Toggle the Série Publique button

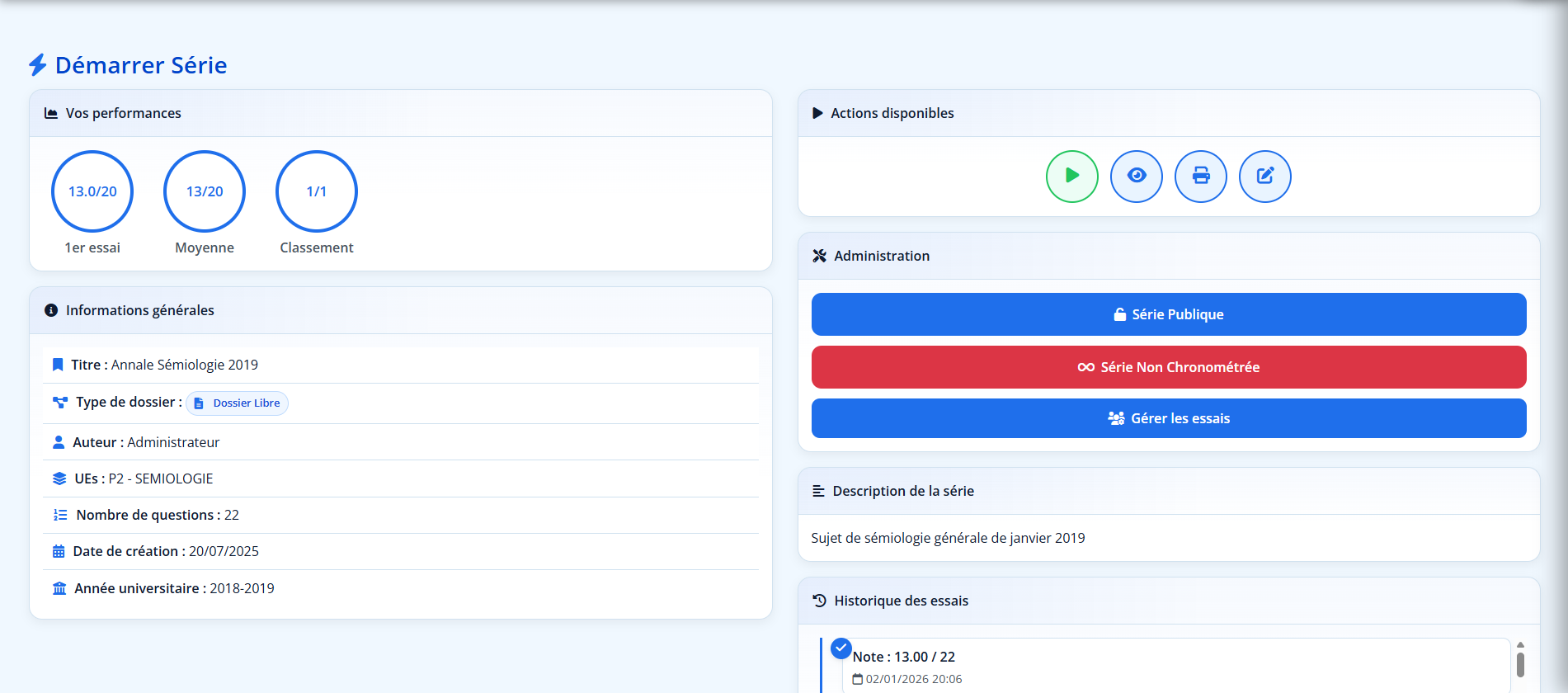pos(1168,314)
